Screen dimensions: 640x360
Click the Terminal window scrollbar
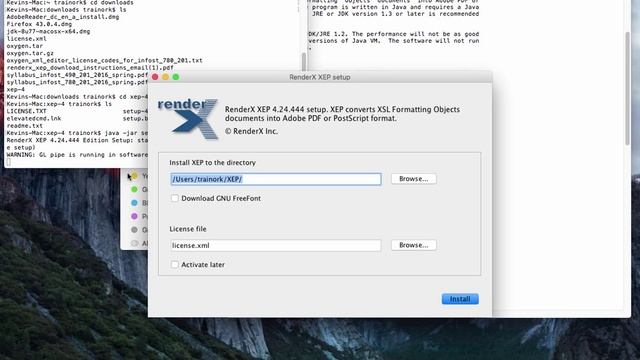[x=304, y=61]
